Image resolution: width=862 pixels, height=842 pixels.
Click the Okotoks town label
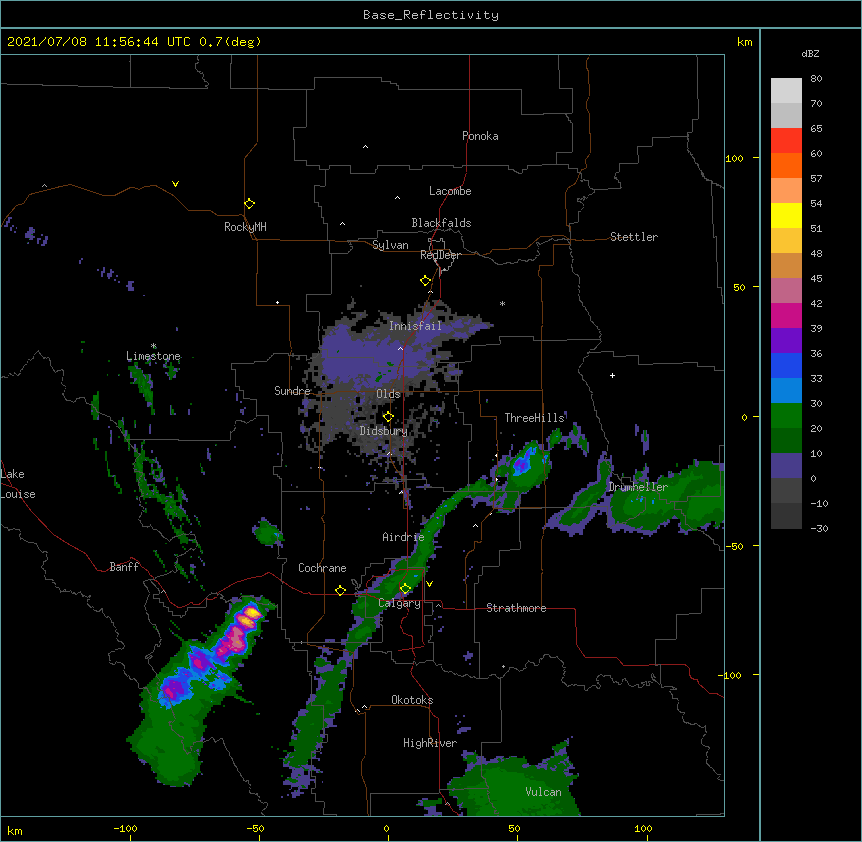[412, 700]
